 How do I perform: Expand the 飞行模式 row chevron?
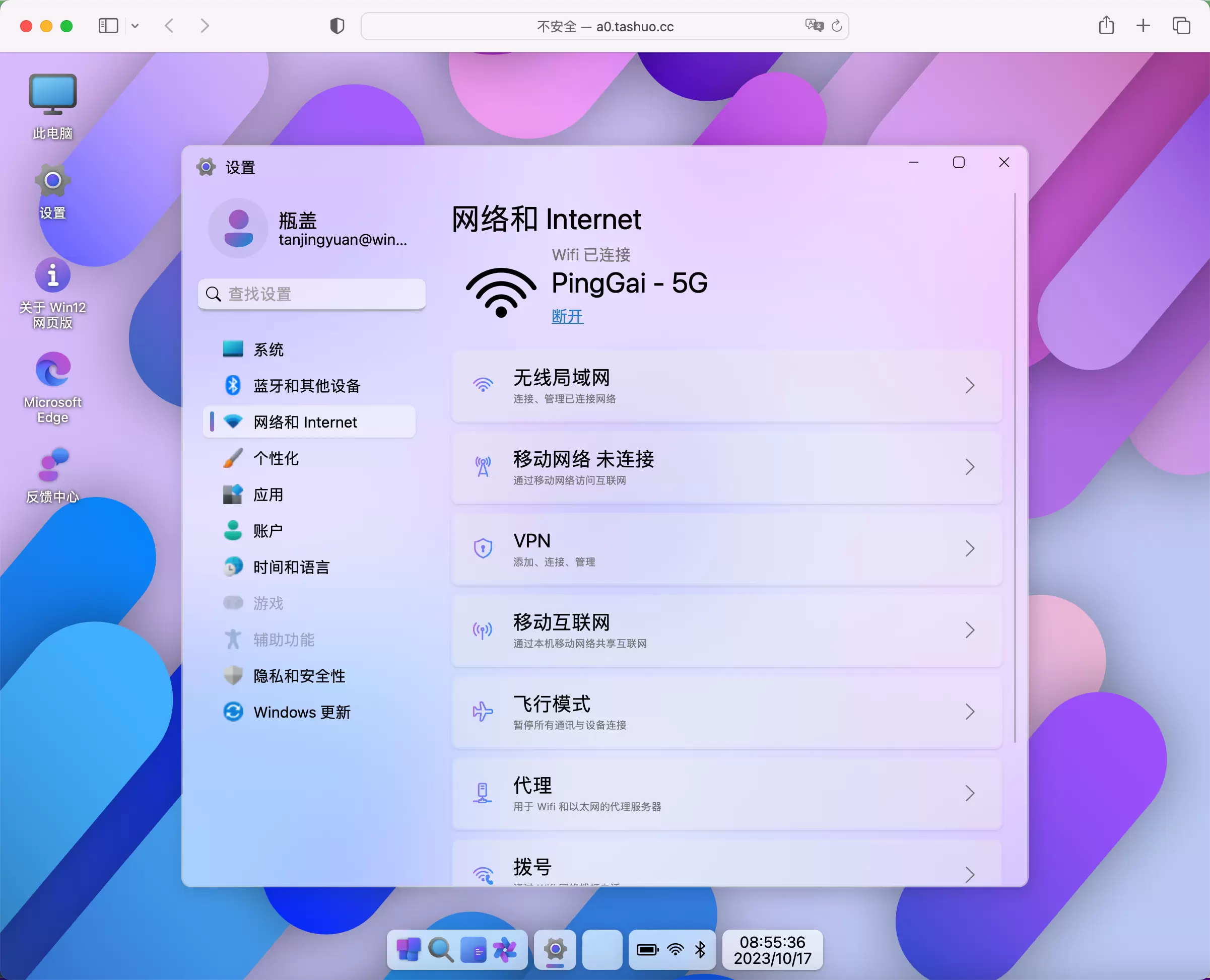(970, 712)
